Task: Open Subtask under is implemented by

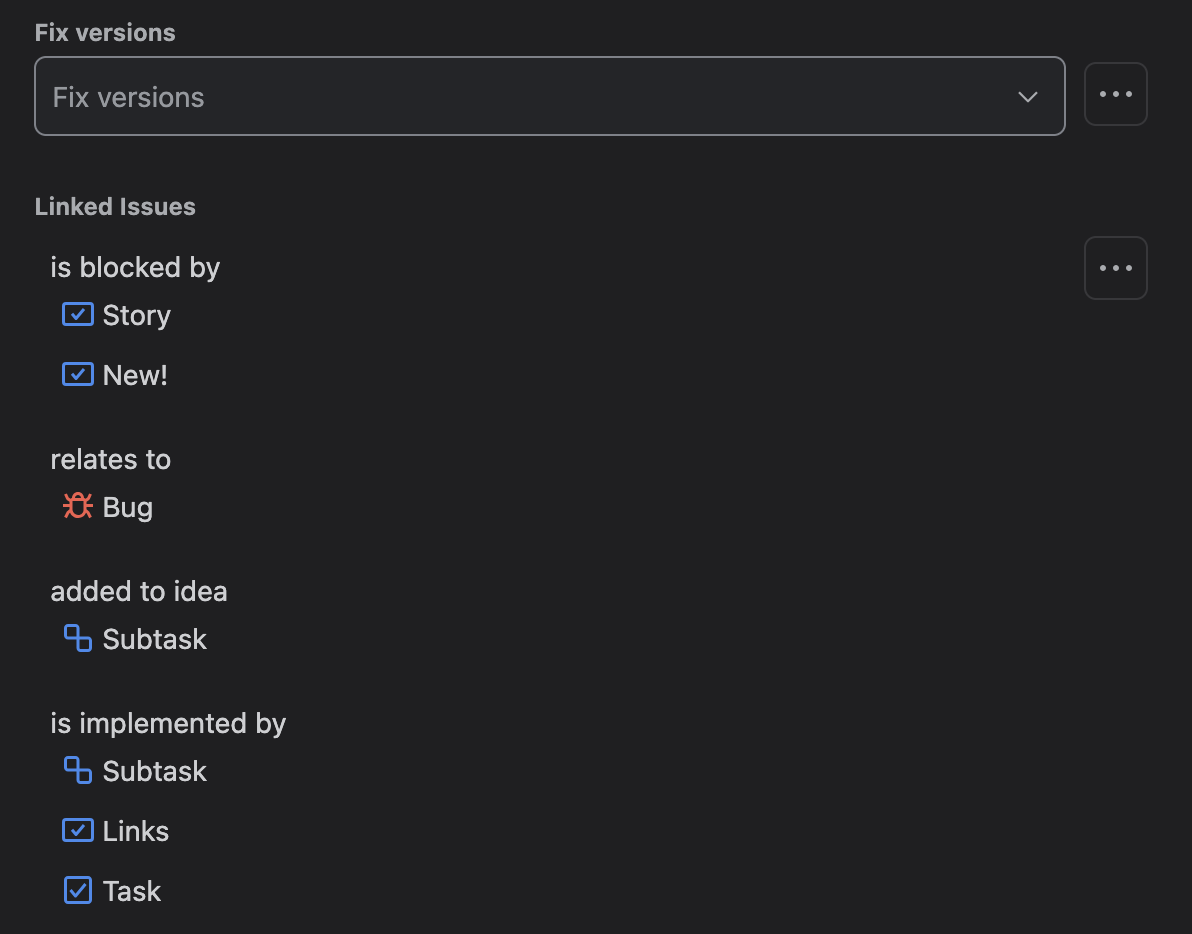Action: click(154, 771)
